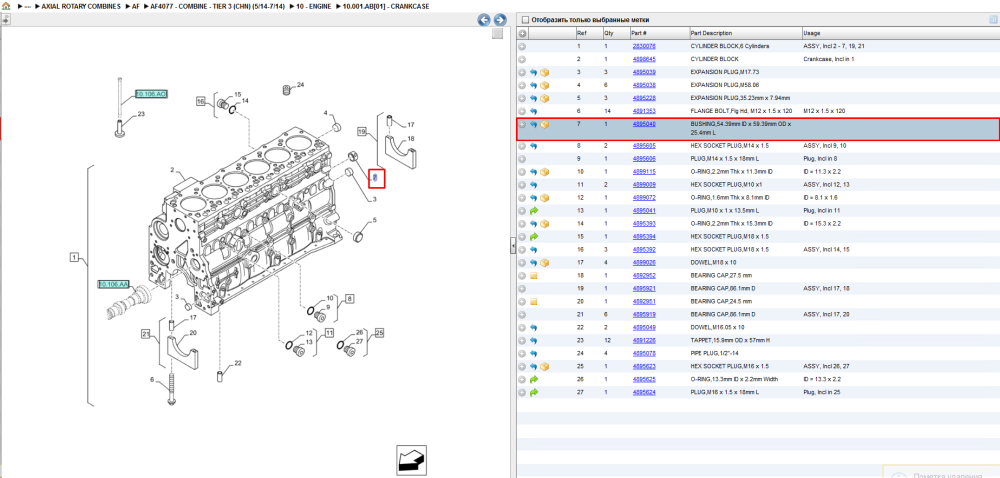Click the note icon for BEARING CAP,24.5 mm
This screenshot has width=1000, height=478.
click(x=534, y=301)
